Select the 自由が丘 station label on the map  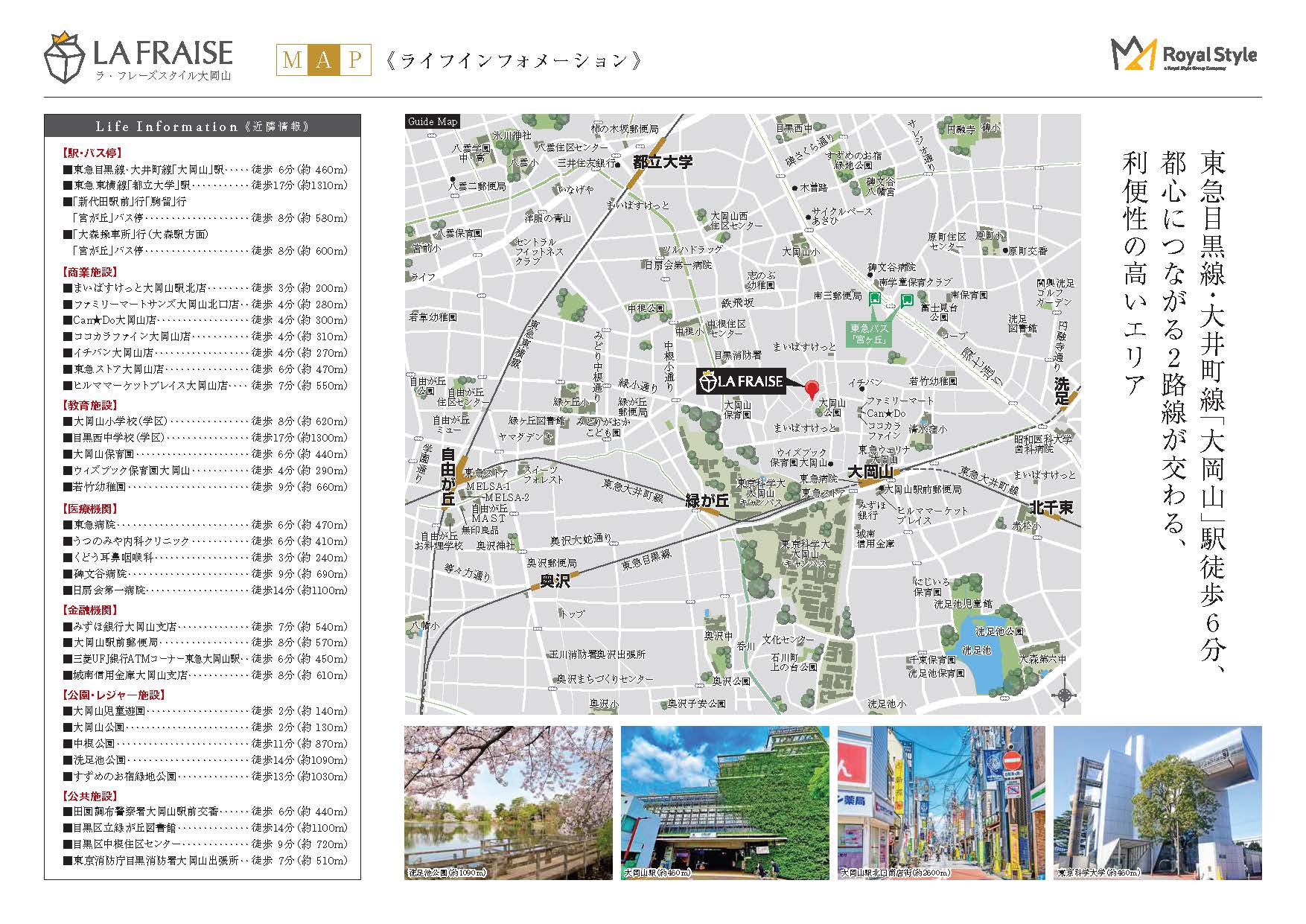(447, 477)
